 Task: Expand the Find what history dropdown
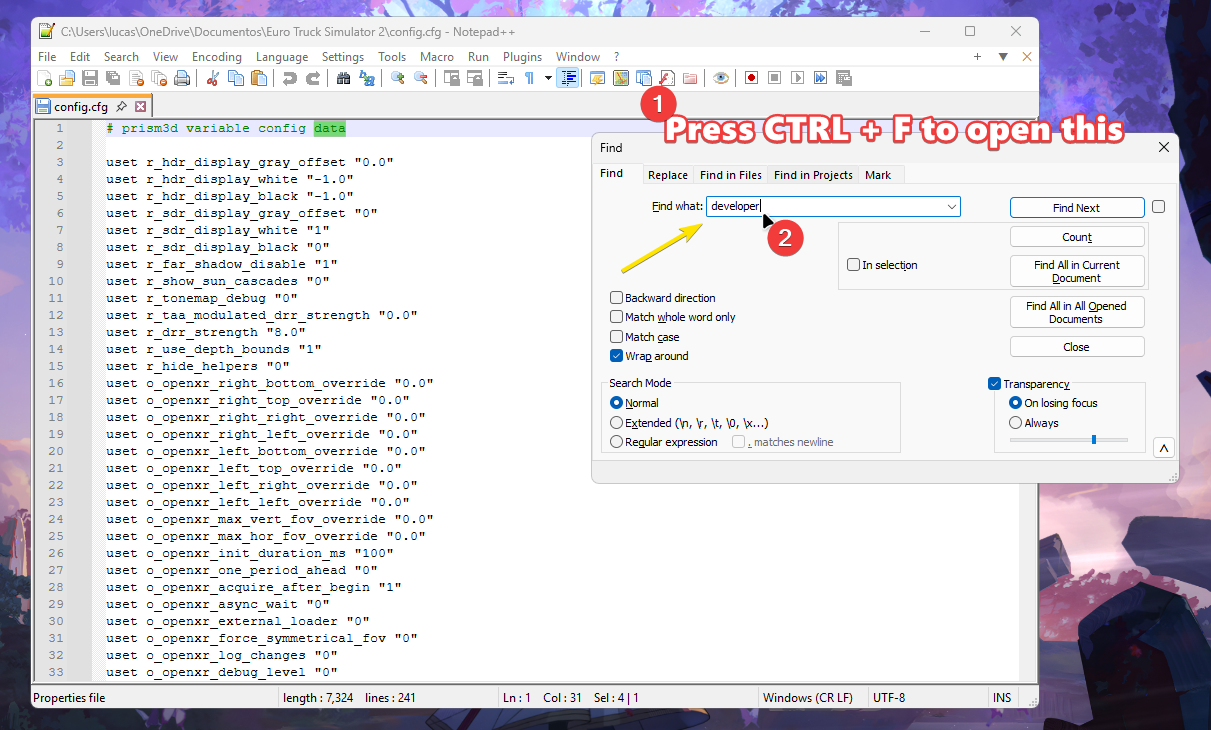coord(951,207)
